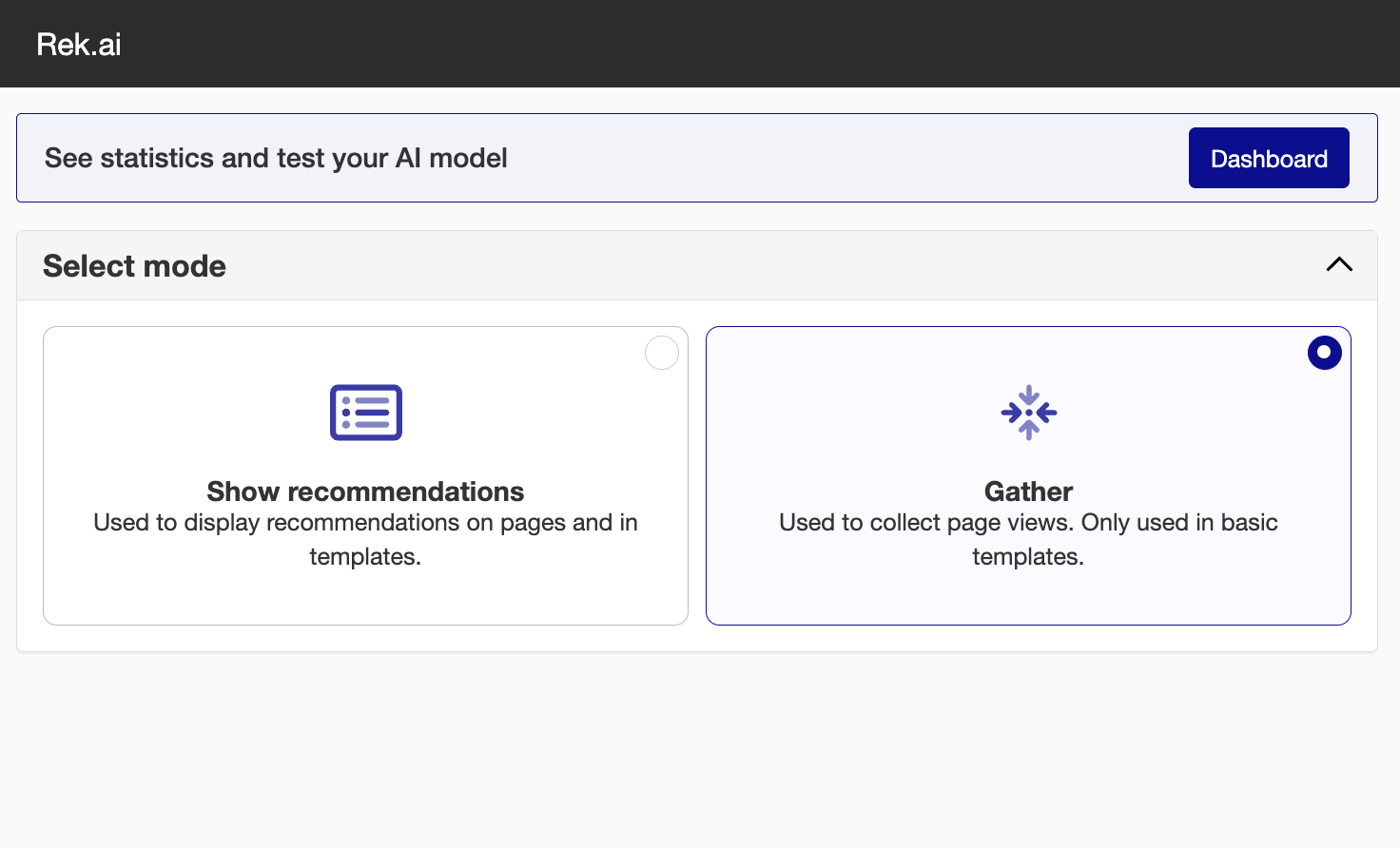Click the Rek.ai logo in header
This screenshot has width=1400, height=848.
click(79, 45)
